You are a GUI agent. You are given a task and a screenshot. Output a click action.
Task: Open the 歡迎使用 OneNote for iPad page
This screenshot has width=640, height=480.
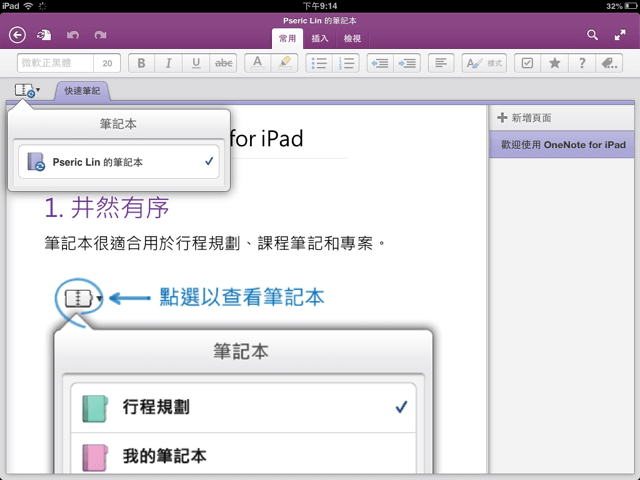click(562, 144)
